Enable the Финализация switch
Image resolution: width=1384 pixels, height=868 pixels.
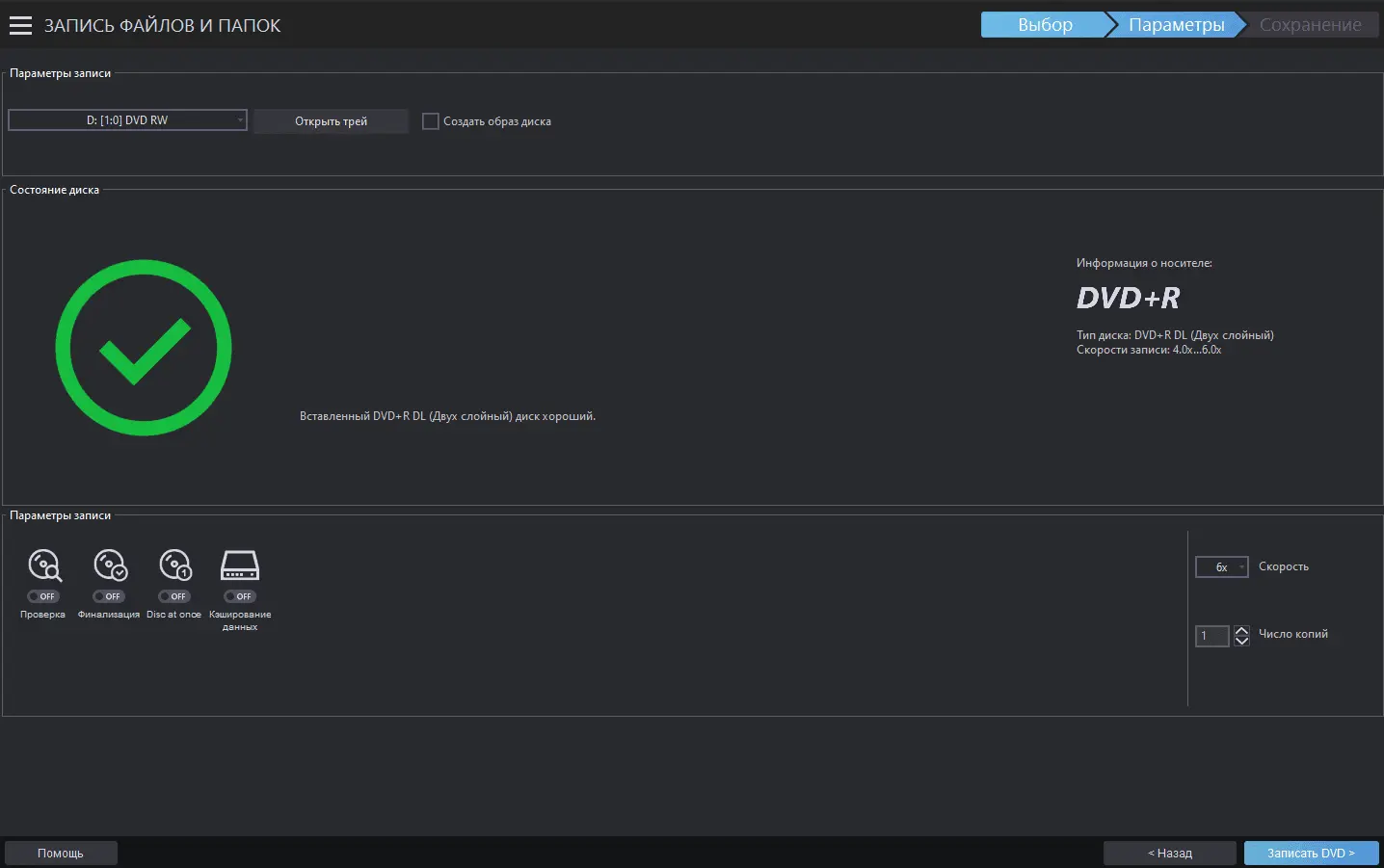coord(109,596)
